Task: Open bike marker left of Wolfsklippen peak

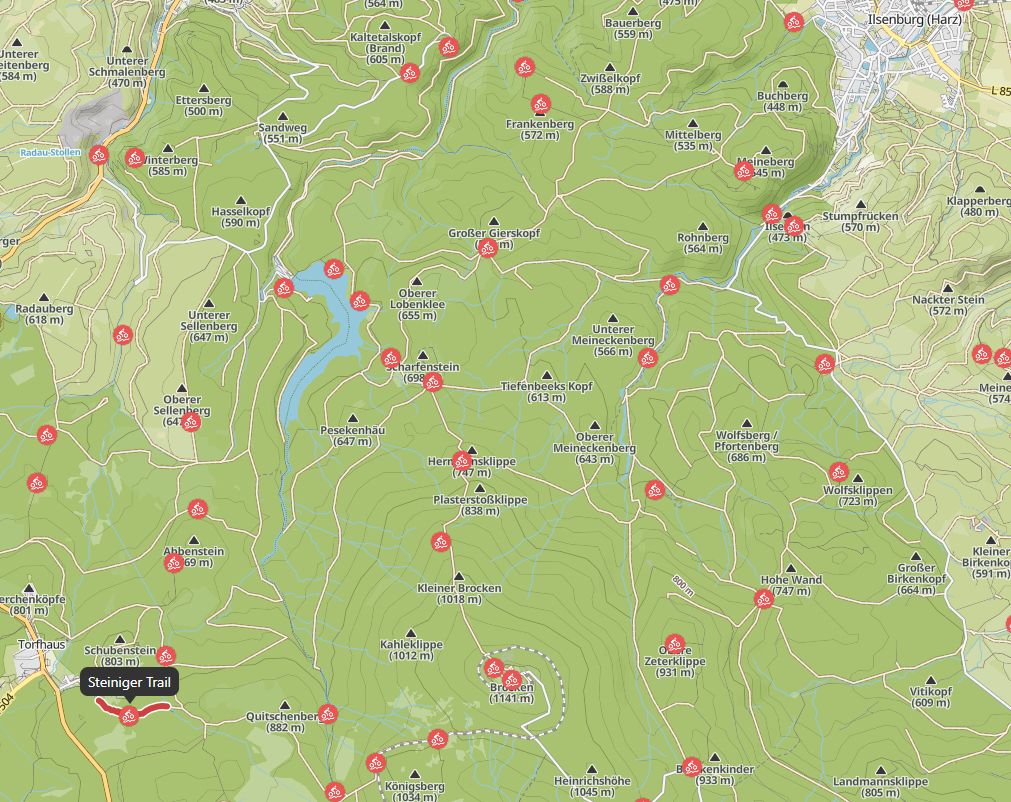Action: pos(838,472)
